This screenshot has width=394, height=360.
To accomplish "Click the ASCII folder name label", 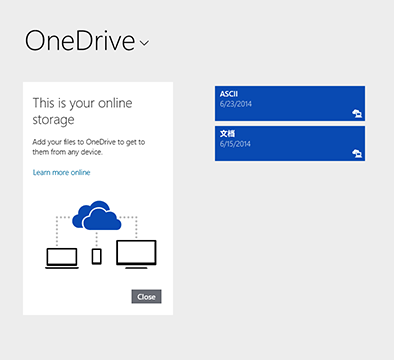I will point(229,94).
